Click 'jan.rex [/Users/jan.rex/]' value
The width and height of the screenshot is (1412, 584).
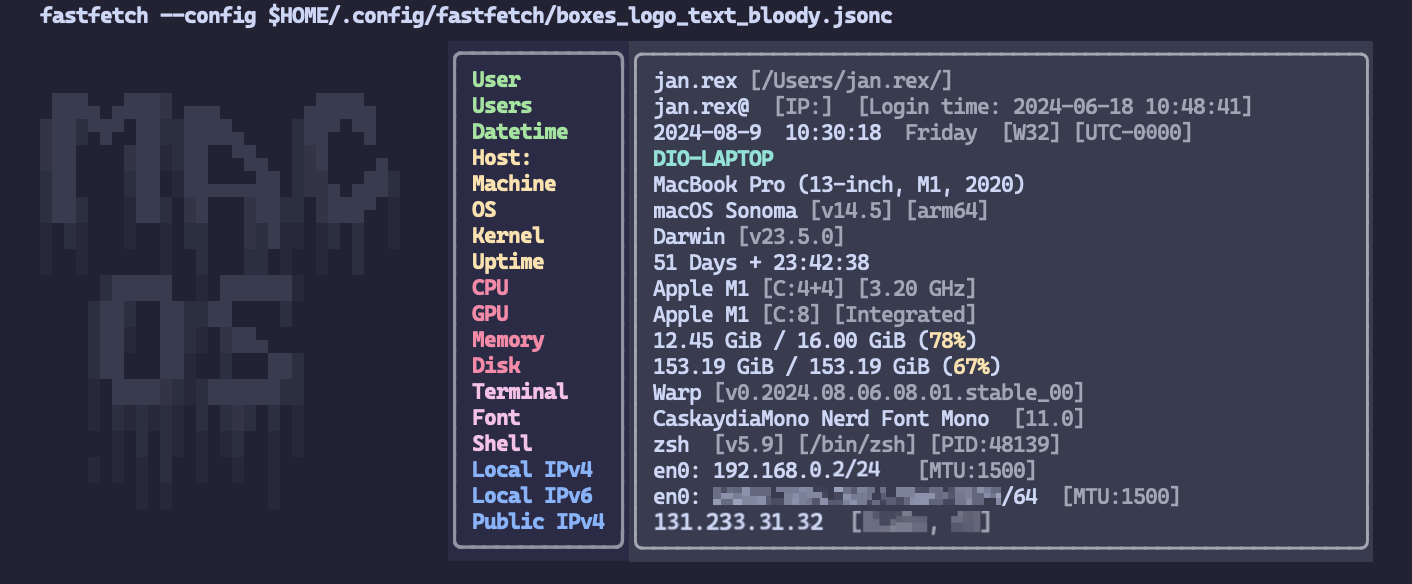point(803,80)
